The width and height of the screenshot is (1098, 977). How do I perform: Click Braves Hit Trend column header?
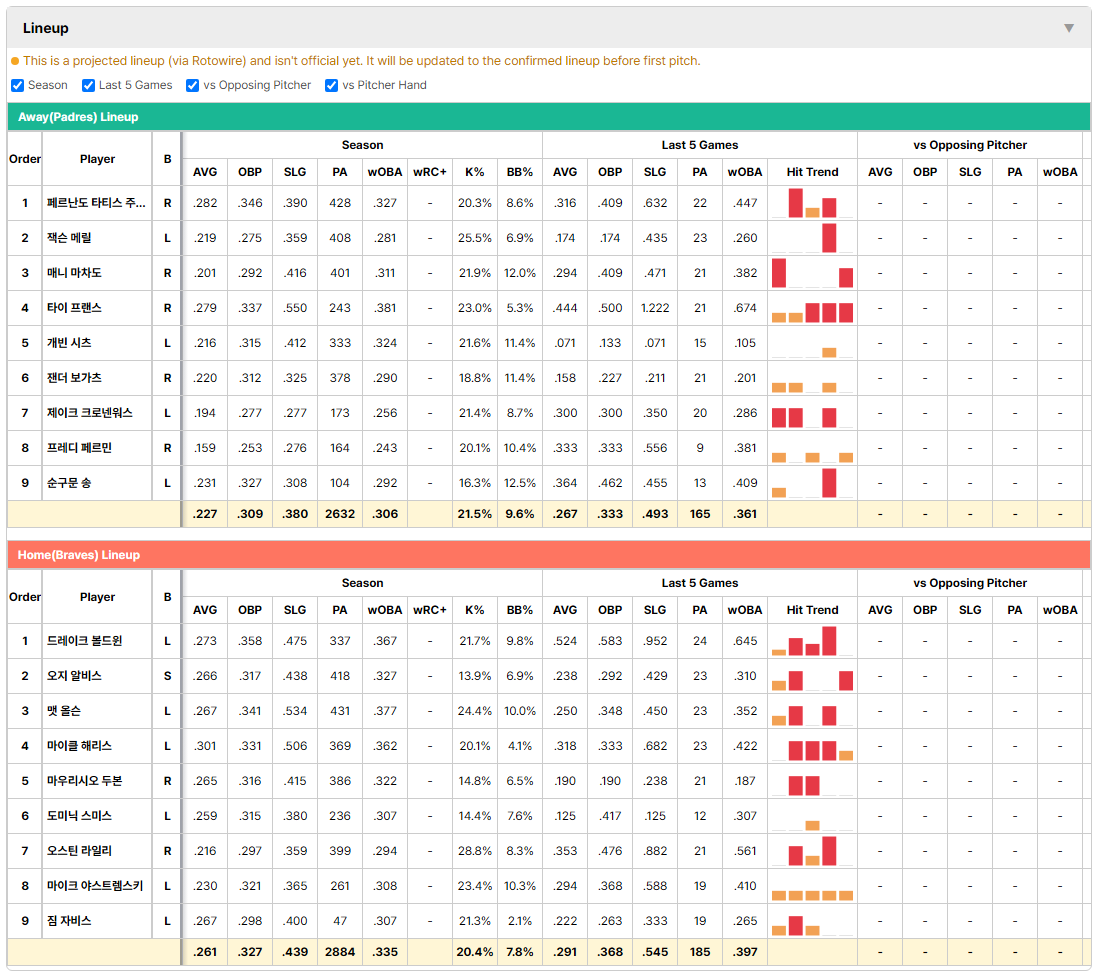pos(812,610)
